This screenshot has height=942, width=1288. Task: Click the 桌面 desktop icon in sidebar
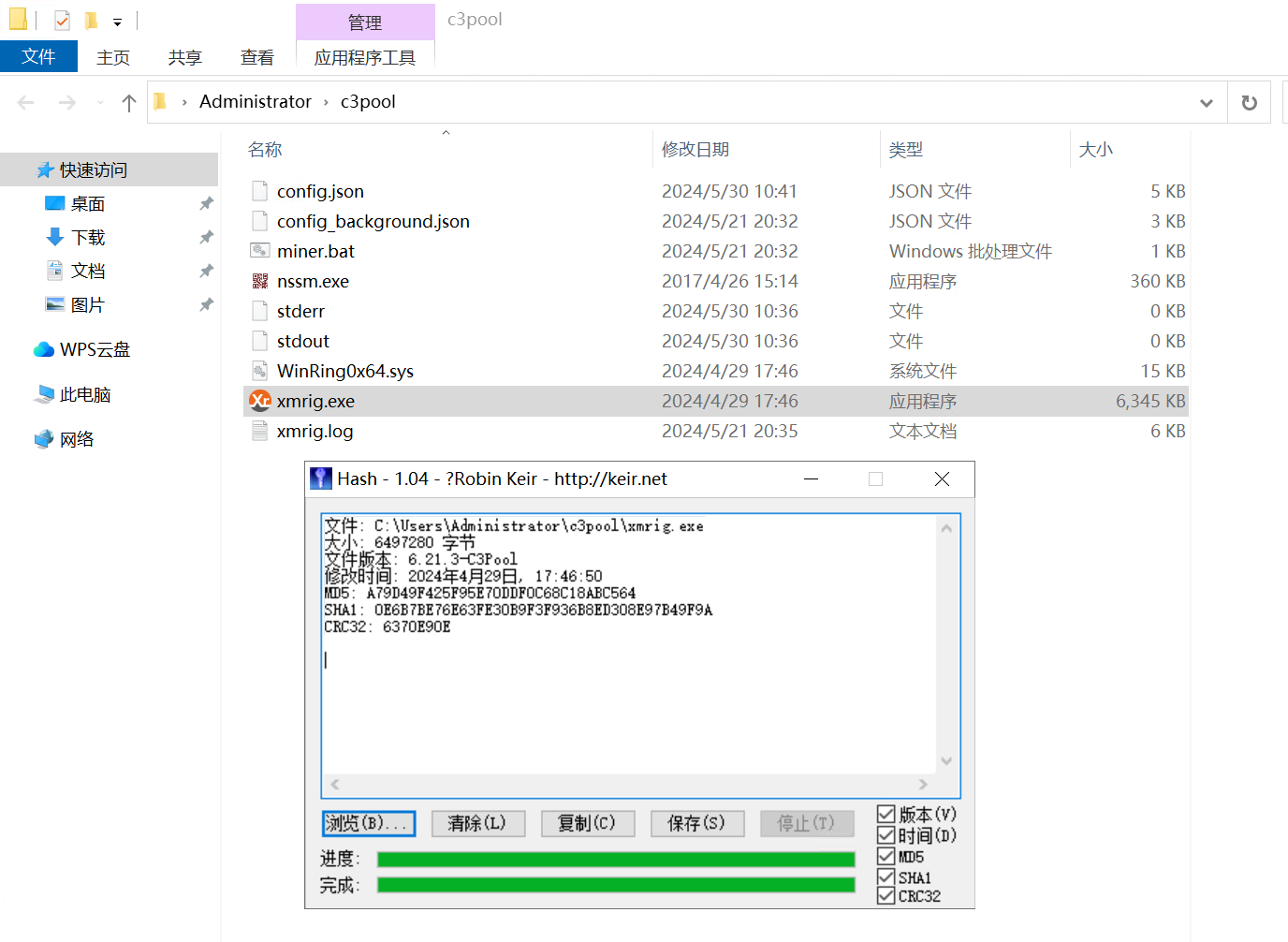coord(55,203)
